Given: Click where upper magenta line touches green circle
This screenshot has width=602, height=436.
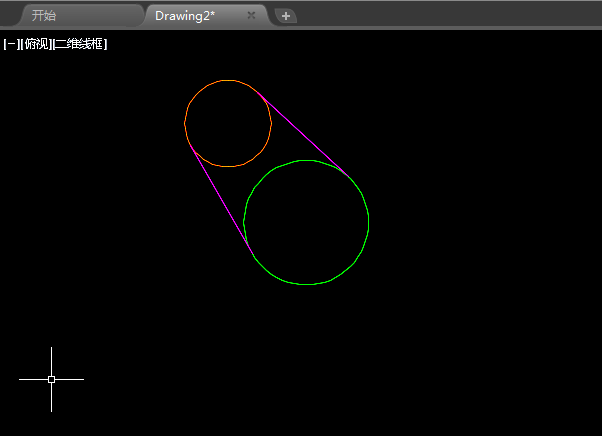Looking at the screenshot, I should click(x=349, y=177).
